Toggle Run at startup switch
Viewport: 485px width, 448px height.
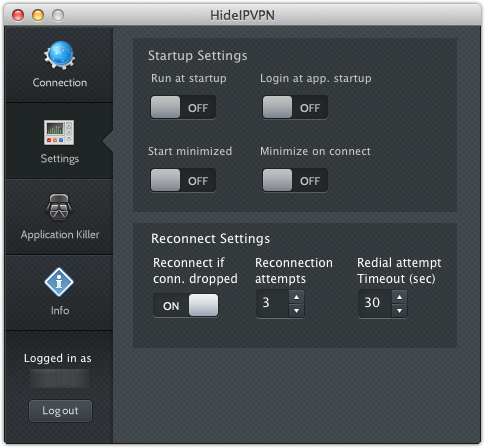pyautogui.click(x=183, y=107)
